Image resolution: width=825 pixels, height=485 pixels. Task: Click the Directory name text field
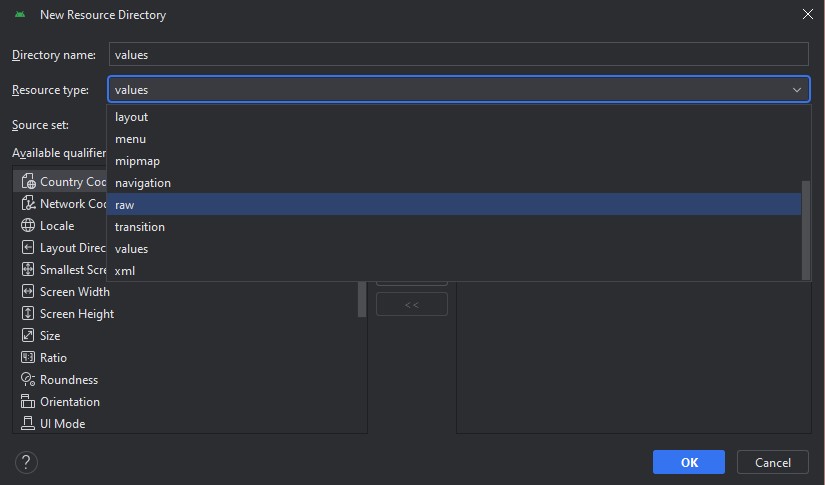(458, 55)
